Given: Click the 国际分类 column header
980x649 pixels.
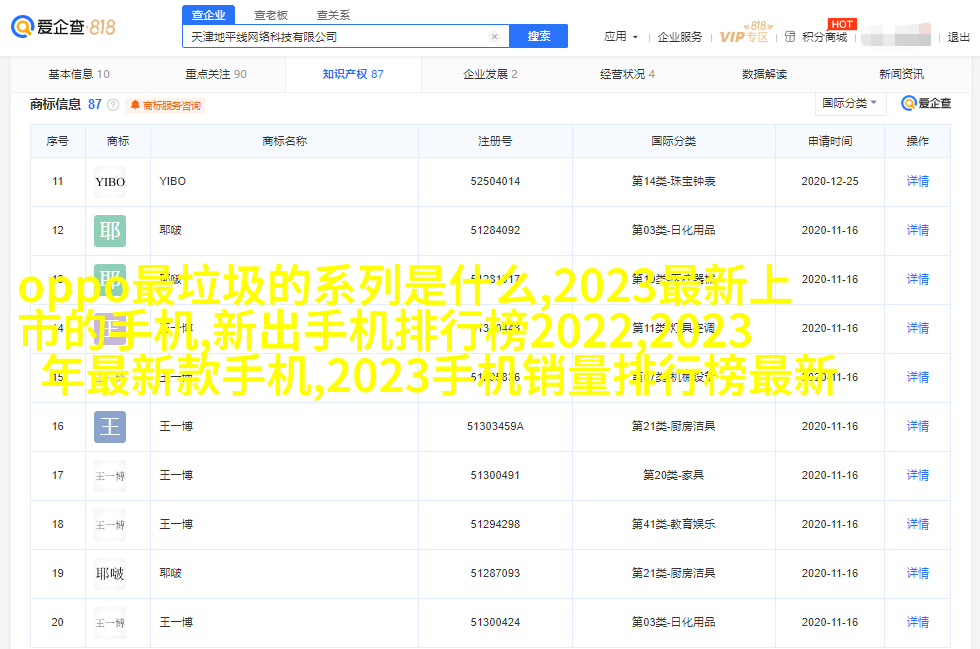Looking at the screenshot, I should click(674, 141).
